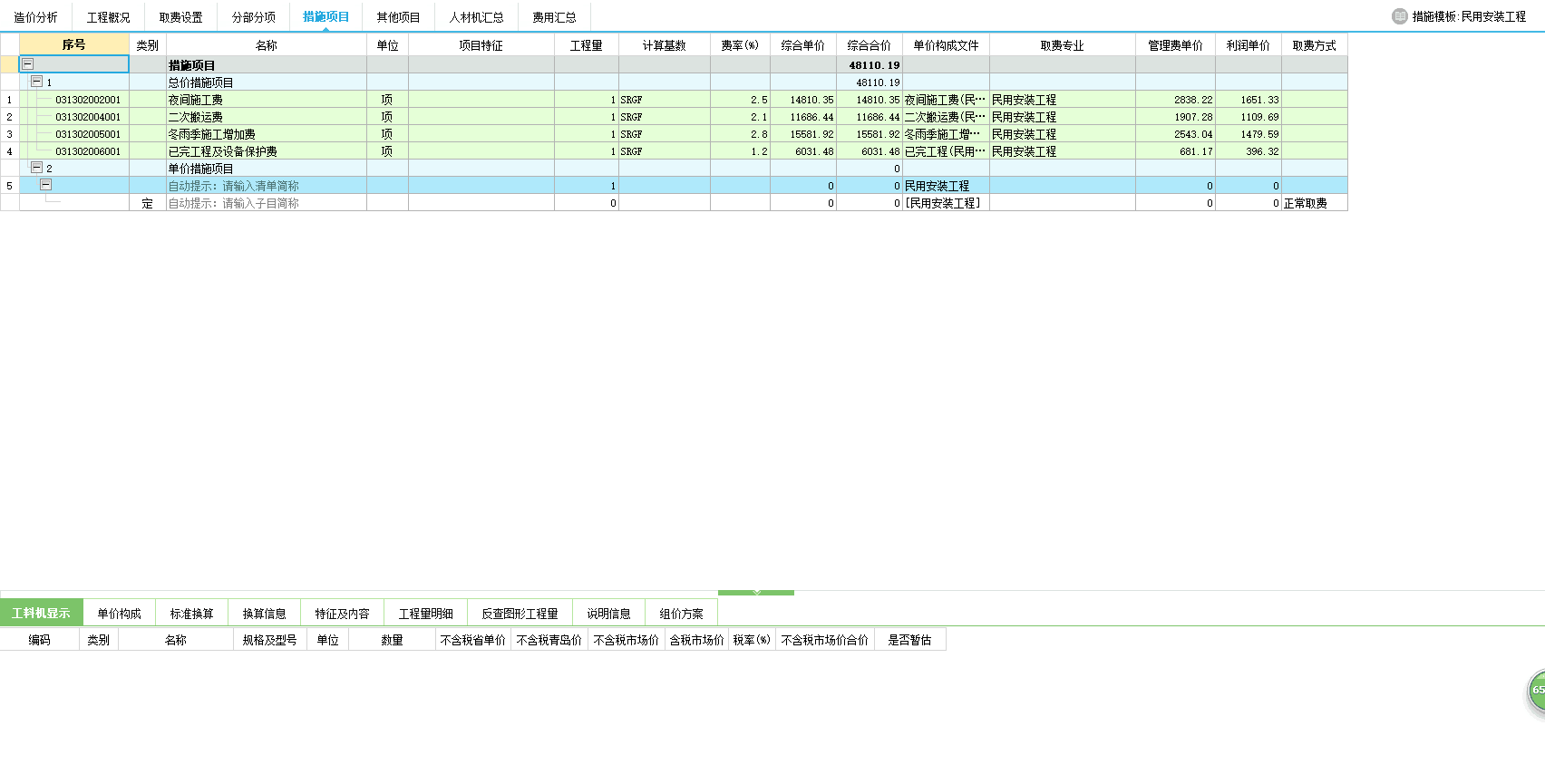Click the 是否暂估 column header
This screenshot has width=1545, height=784.
(910, 639)
